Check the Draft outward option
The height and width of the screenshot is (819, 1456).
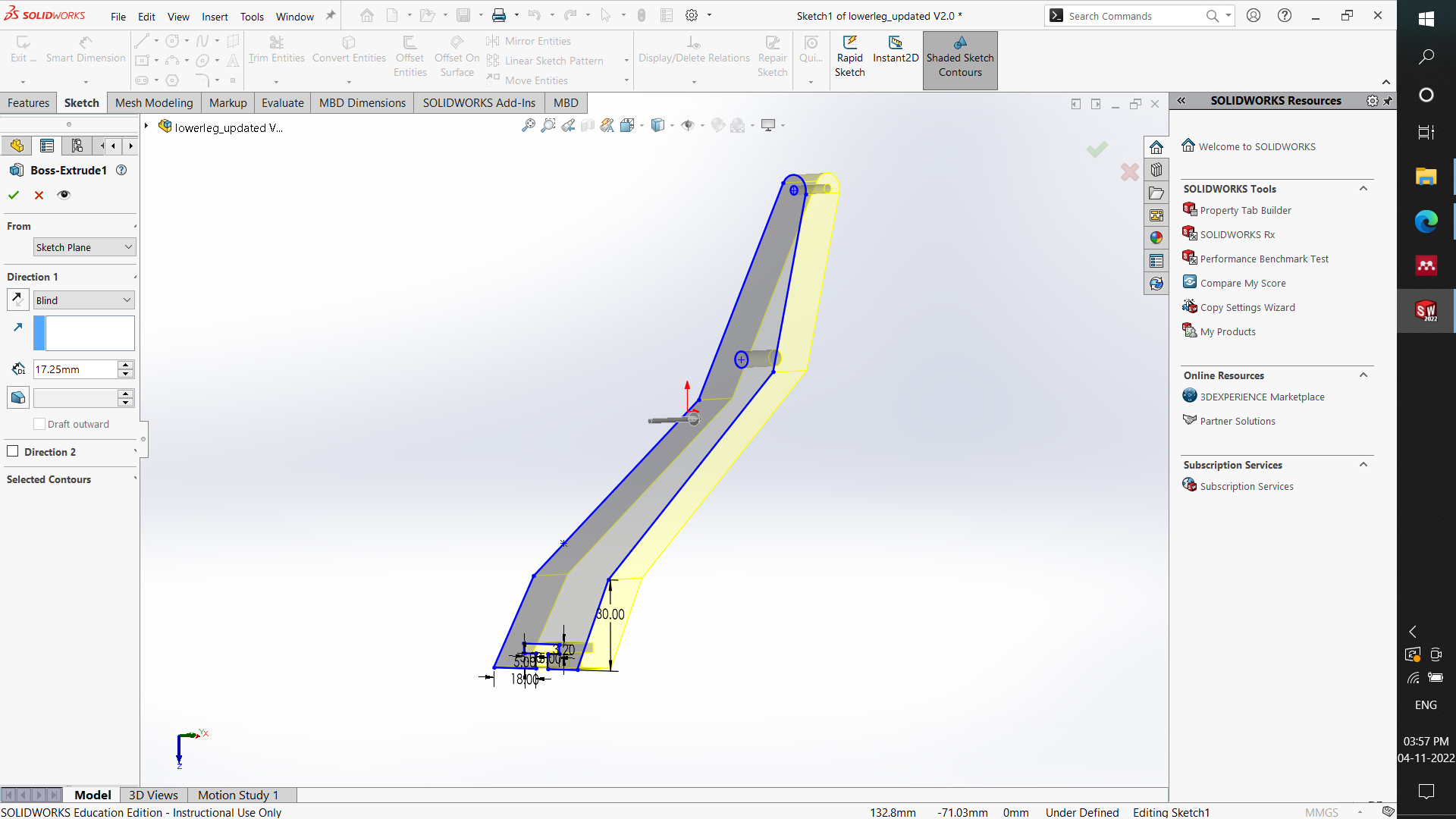[39, 424]
